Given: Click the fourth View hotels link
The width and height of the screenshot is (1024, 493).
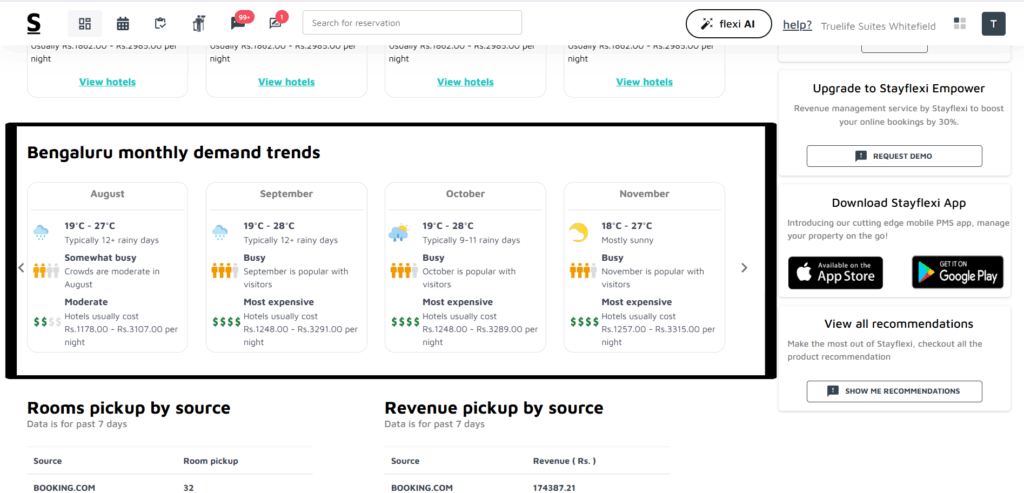Looking at the screenshot, I should [x=645, y=82].
